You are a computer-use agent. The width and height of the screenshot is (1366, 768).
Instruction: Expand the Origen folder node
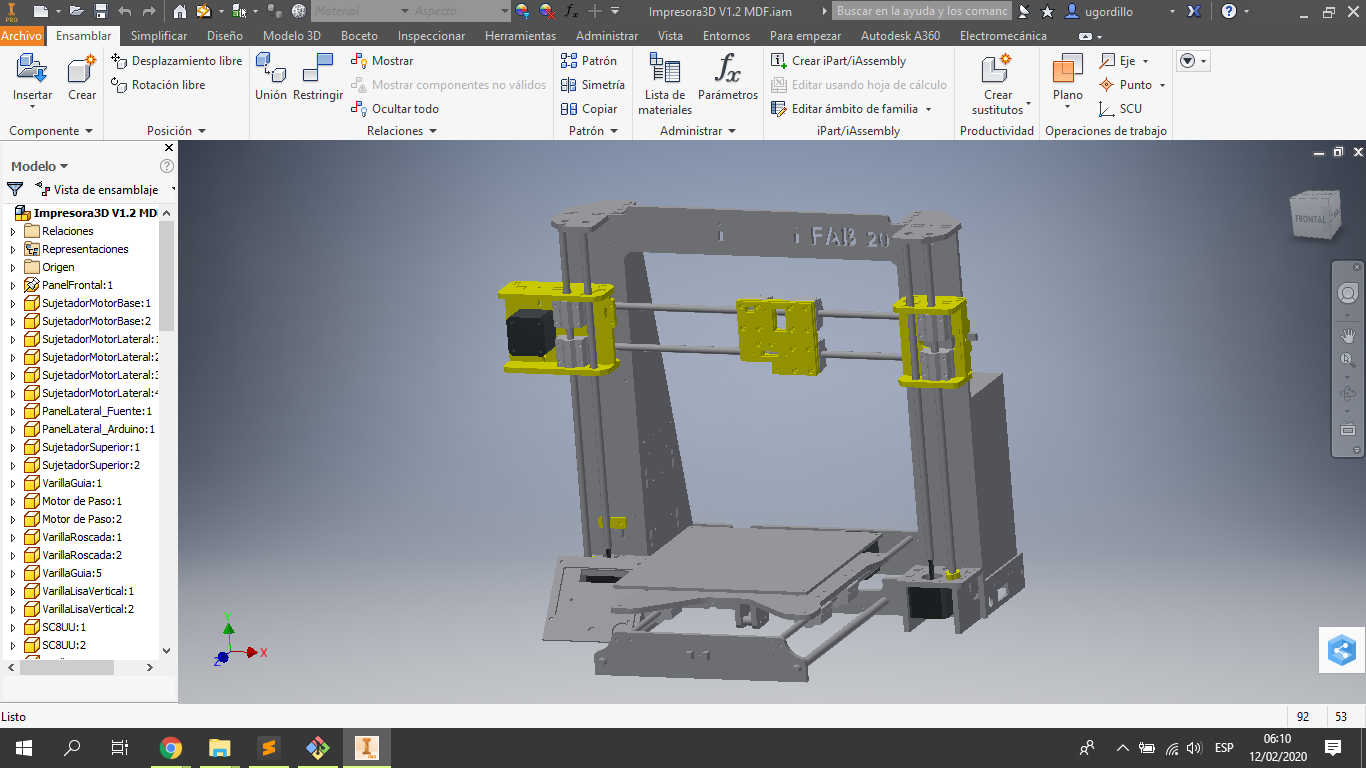coord(13,267)
